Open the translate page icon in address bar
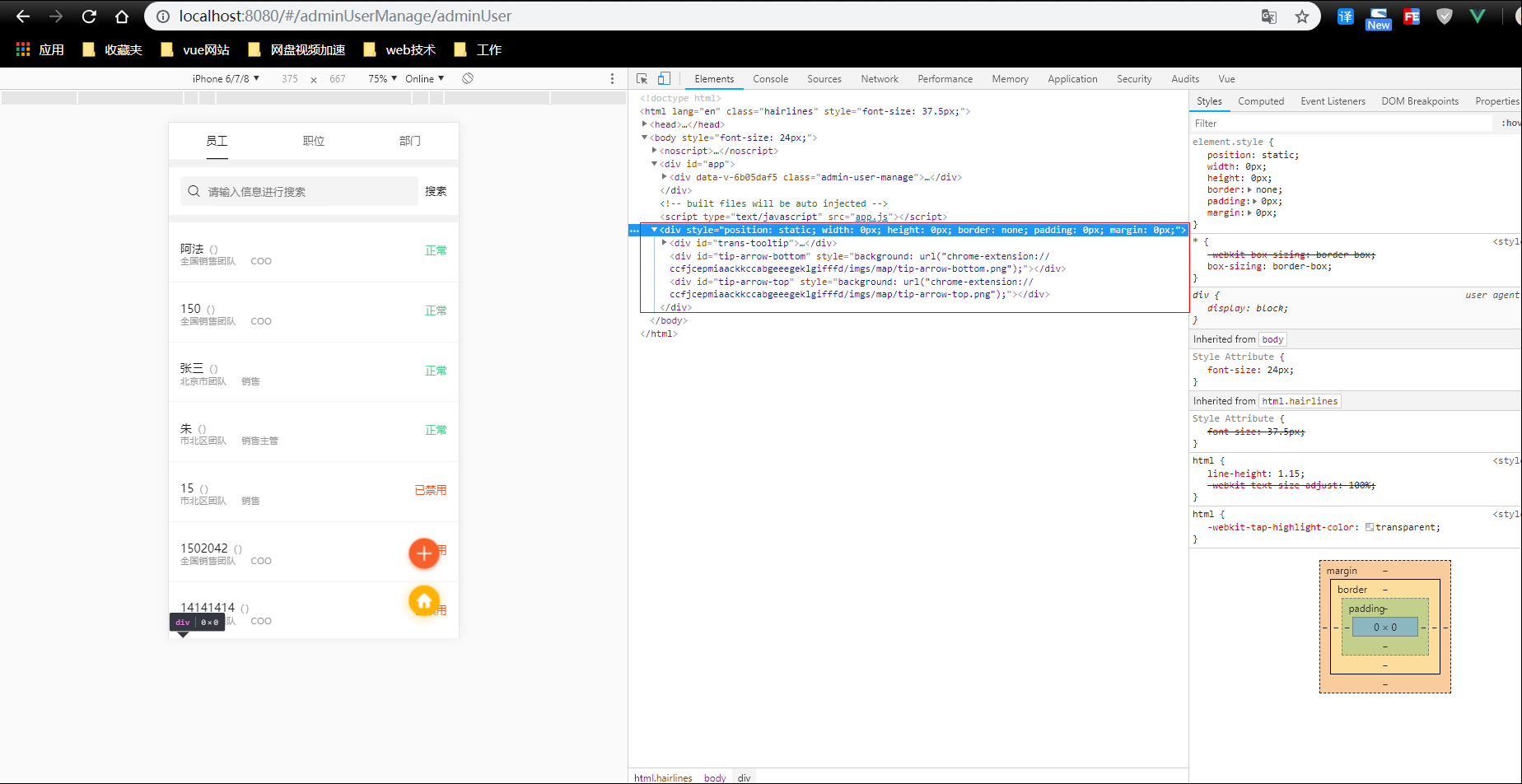This screenshot has height=784, width=1522. click(x=1269, y=16)
